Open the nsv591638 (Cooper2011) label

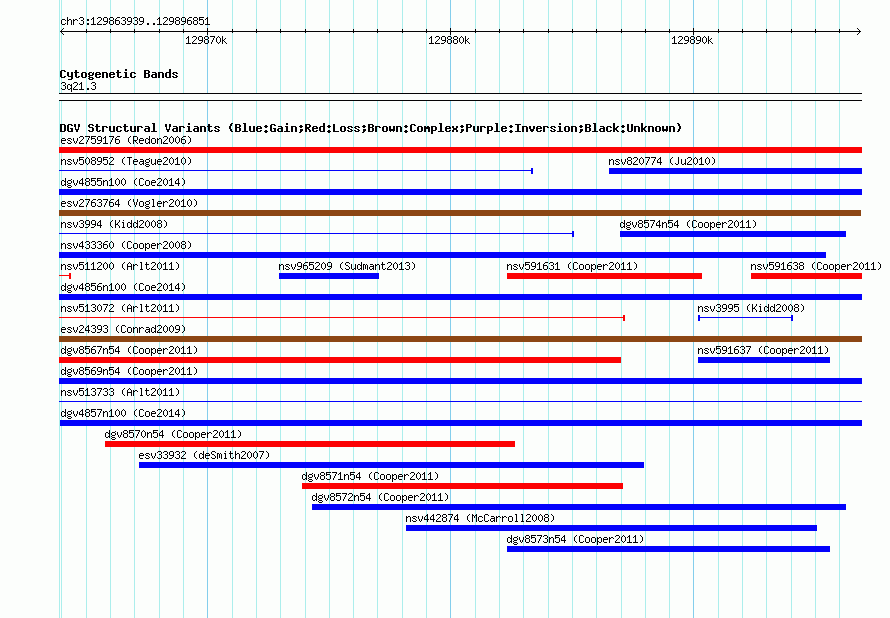(x=816, y=266)
